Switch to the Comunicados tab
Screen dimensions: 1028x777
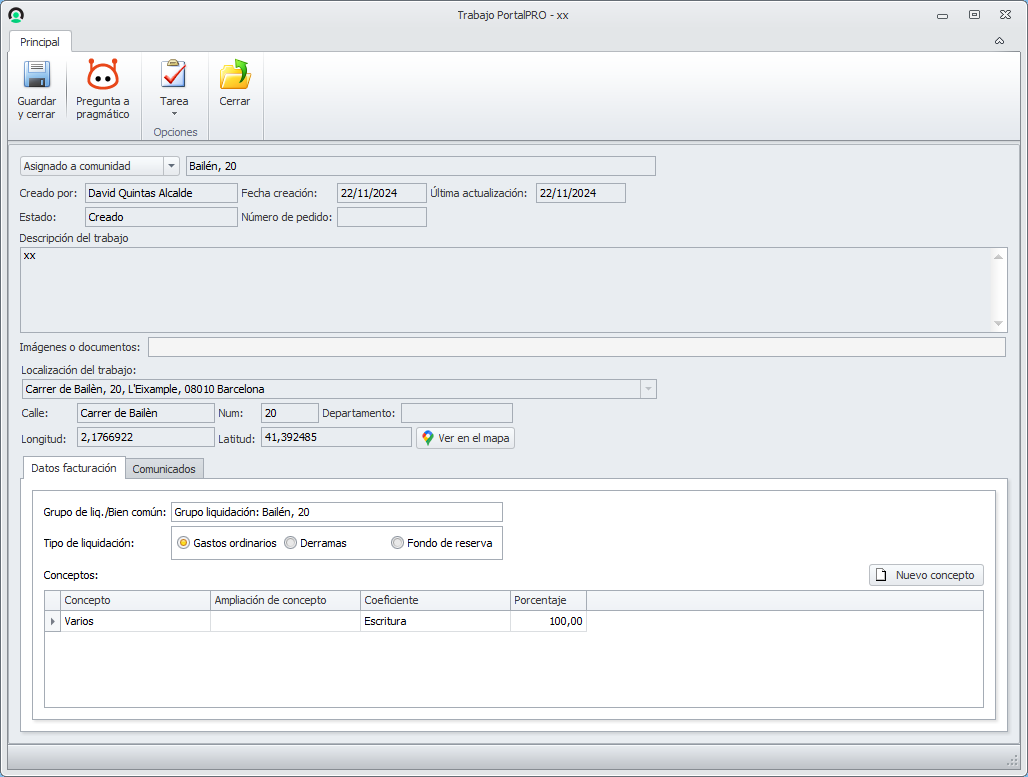[165, 468]
